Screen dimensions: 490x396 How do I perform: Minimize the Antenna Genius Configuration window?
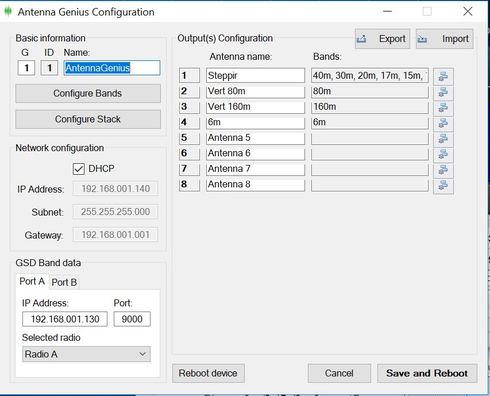click(387, 11)
